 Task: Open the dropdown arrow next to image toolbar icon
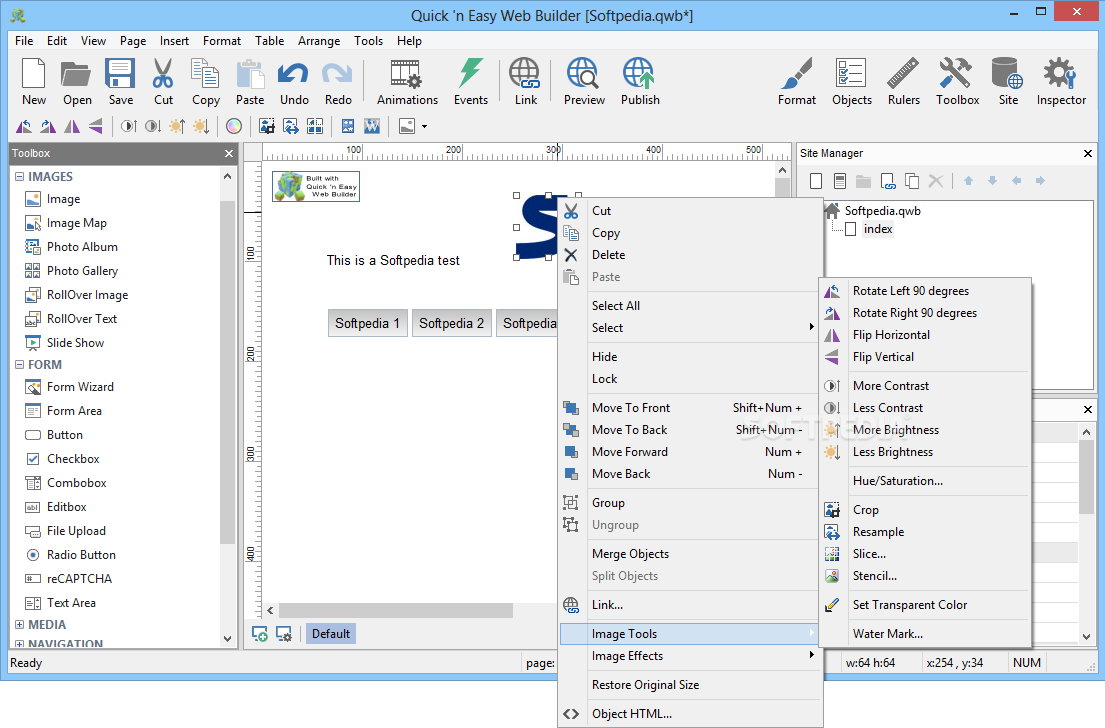424,127
